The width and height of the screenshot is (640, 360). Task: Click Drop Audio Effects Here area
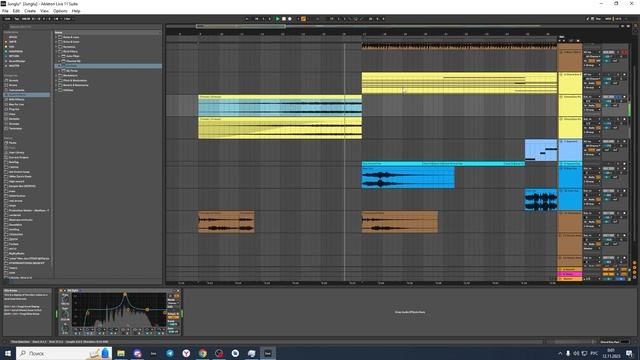(410, 312)
